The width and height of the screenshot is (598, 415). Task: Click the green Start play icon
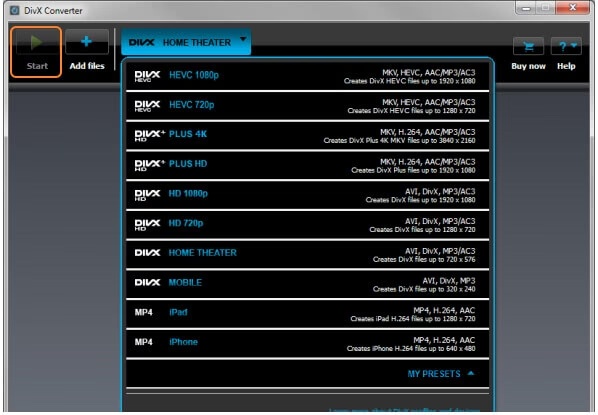pos(36,42)
